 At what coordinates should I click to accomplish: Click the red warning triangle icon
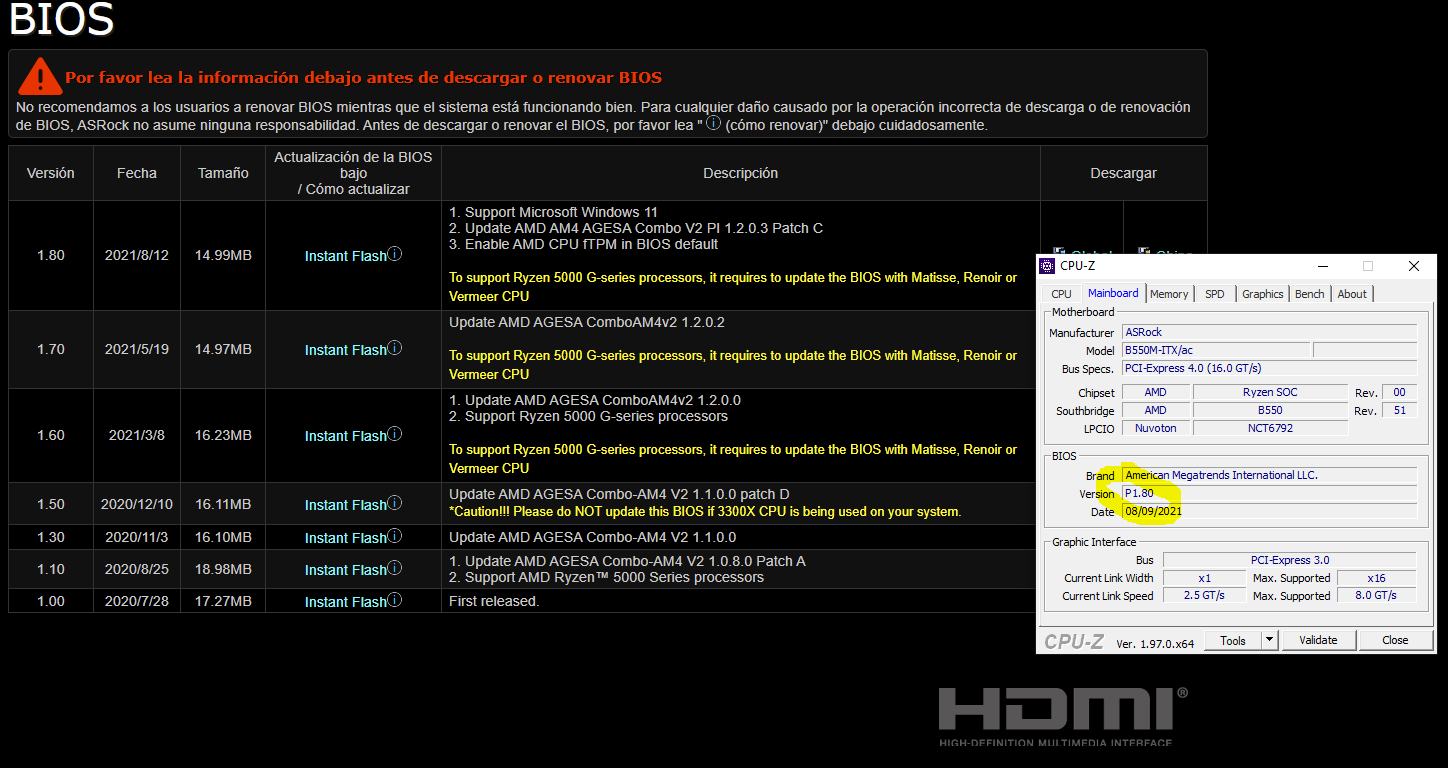click(40, 76)
